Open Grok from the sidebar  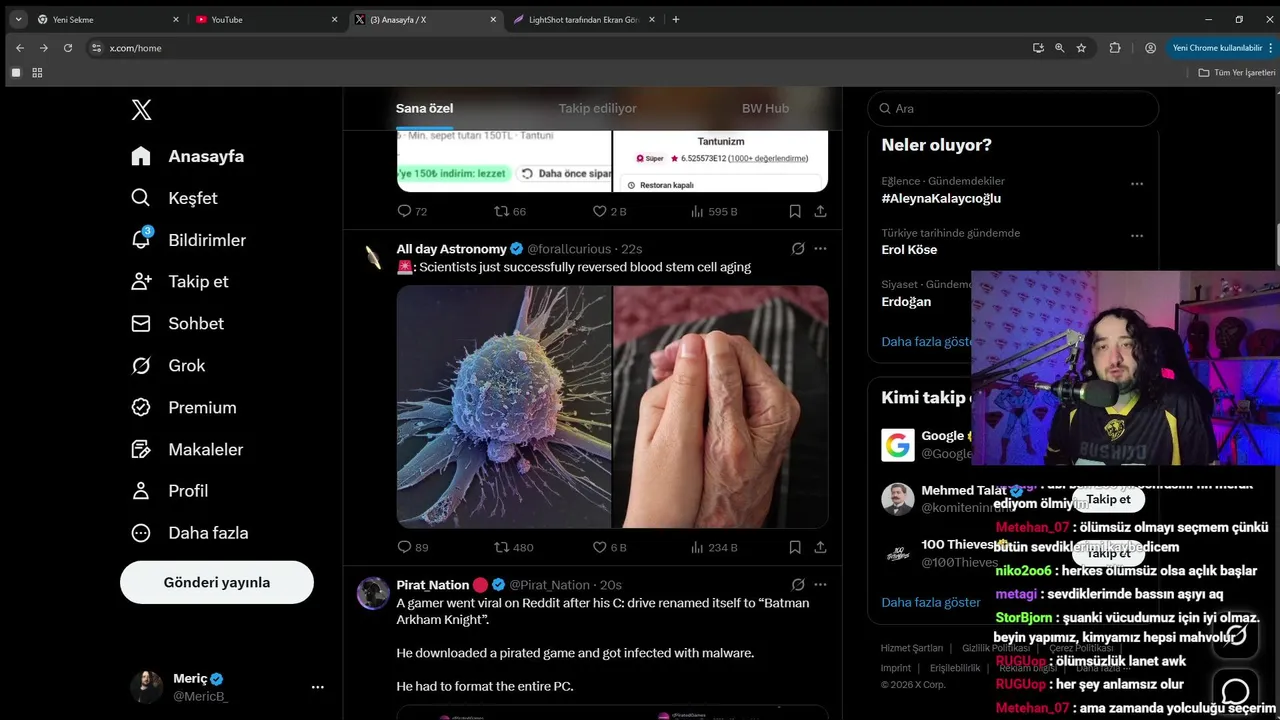coord(168,365)
